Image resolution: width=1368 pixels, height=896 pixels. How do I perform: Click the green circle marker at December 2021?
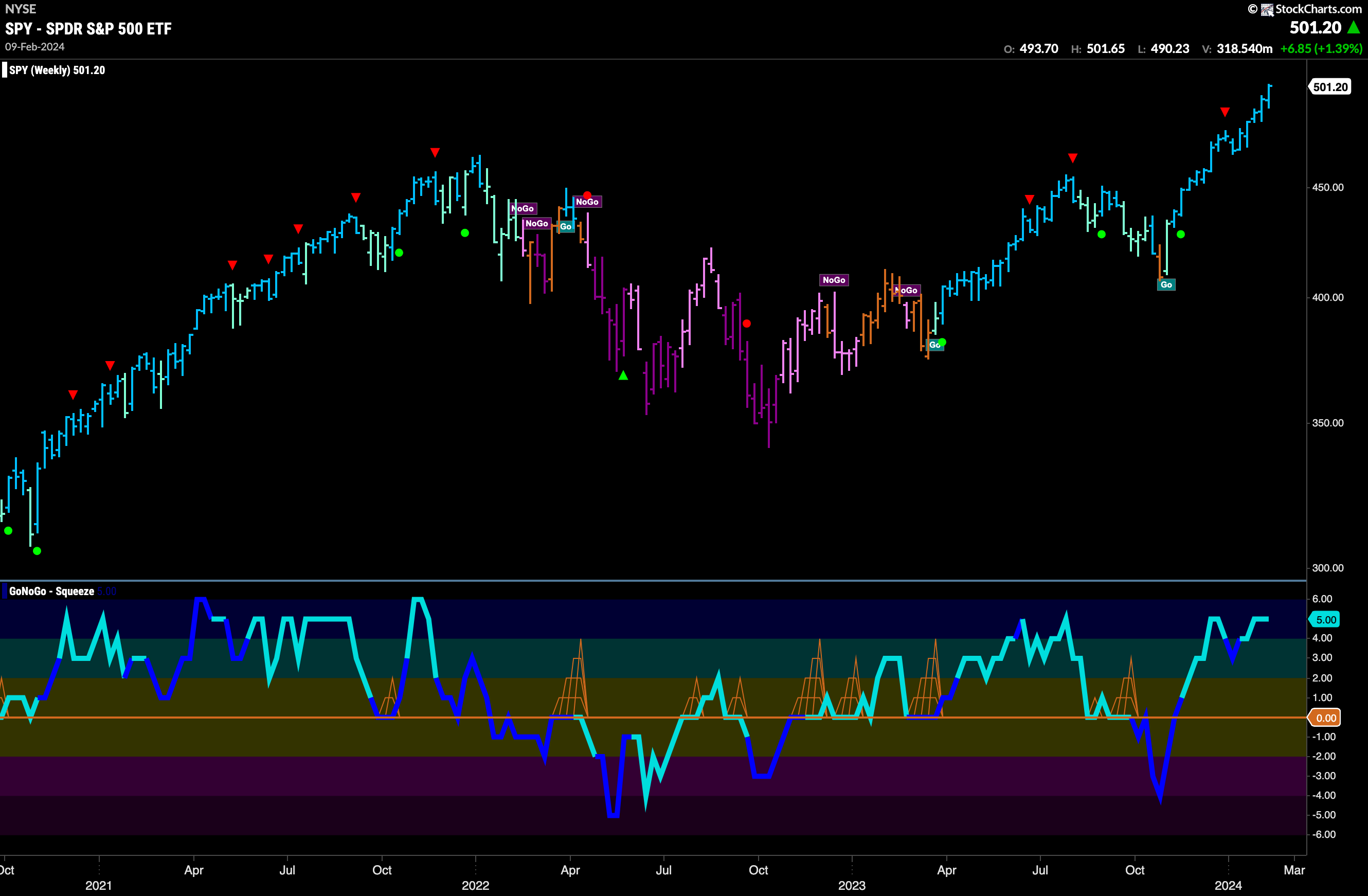pyautogui.click(x=465, y=233)
